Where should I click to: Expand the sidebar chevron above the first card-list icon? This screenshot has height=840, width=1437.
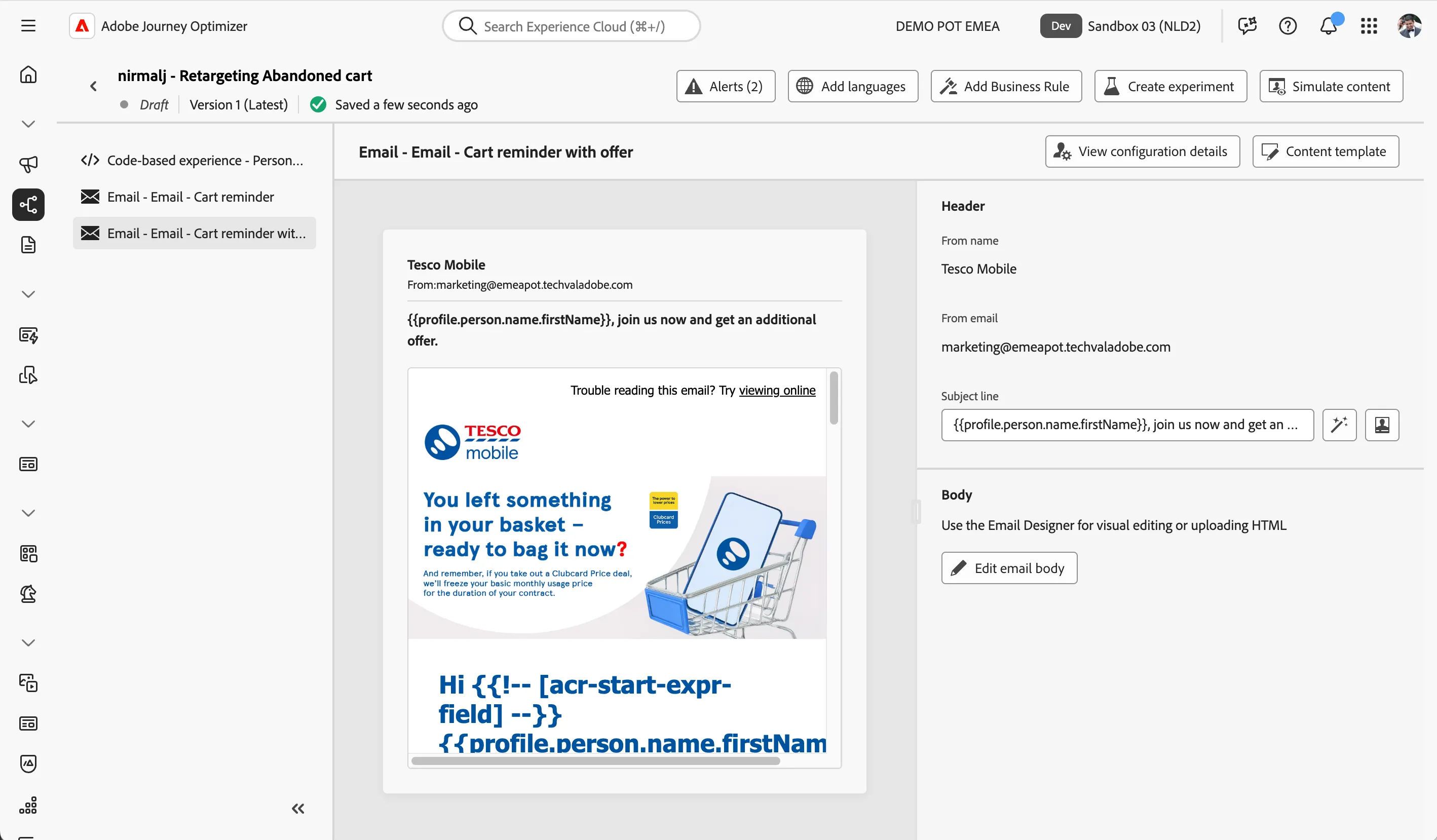(x=28, y=424)
